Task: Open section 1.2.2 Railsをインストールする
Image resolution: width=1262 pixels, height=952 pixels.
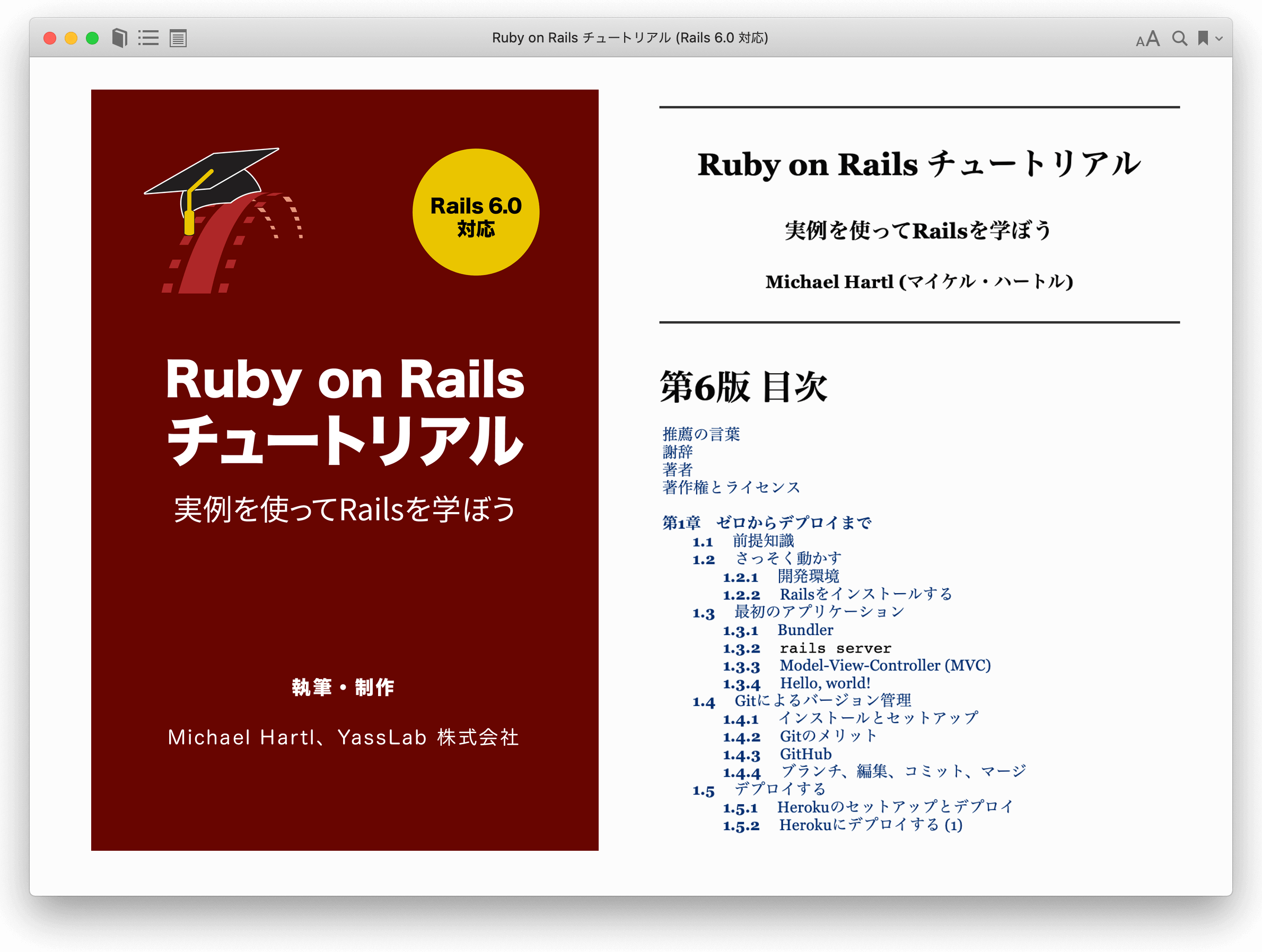Action: point(837,594)
